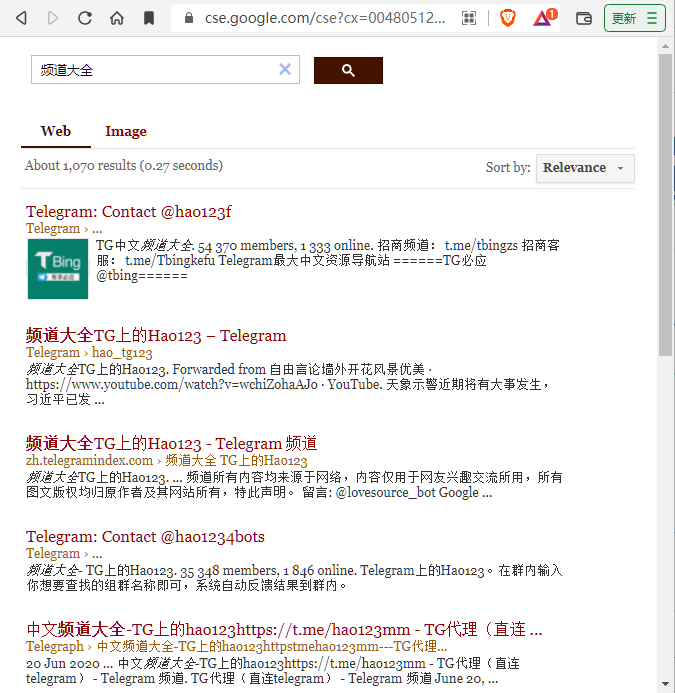
Task: Click the address bar URL text
Action: click(325, 18)
